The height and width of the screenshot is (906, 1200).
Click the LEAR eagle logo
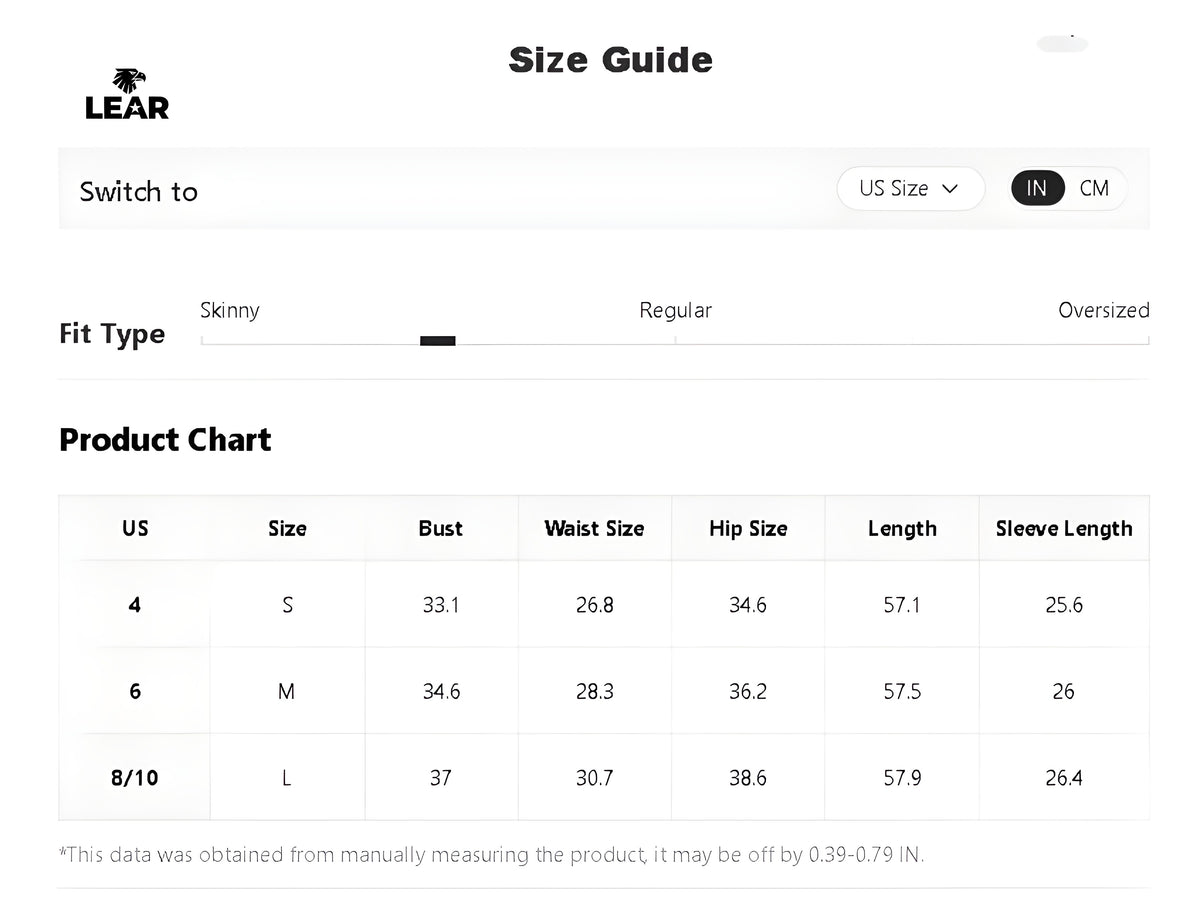[x=127, y=94]
